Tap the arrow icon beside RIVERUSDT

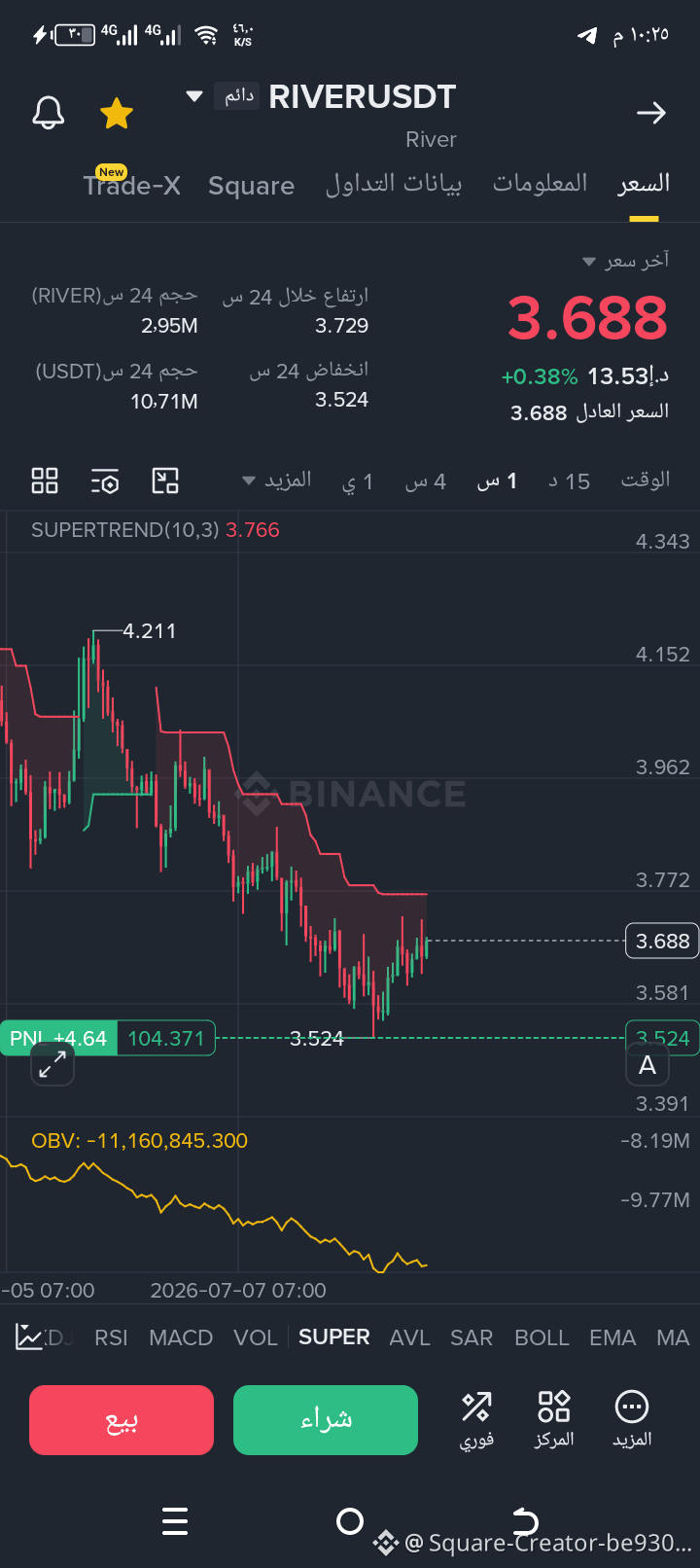(x=650, y=113)
